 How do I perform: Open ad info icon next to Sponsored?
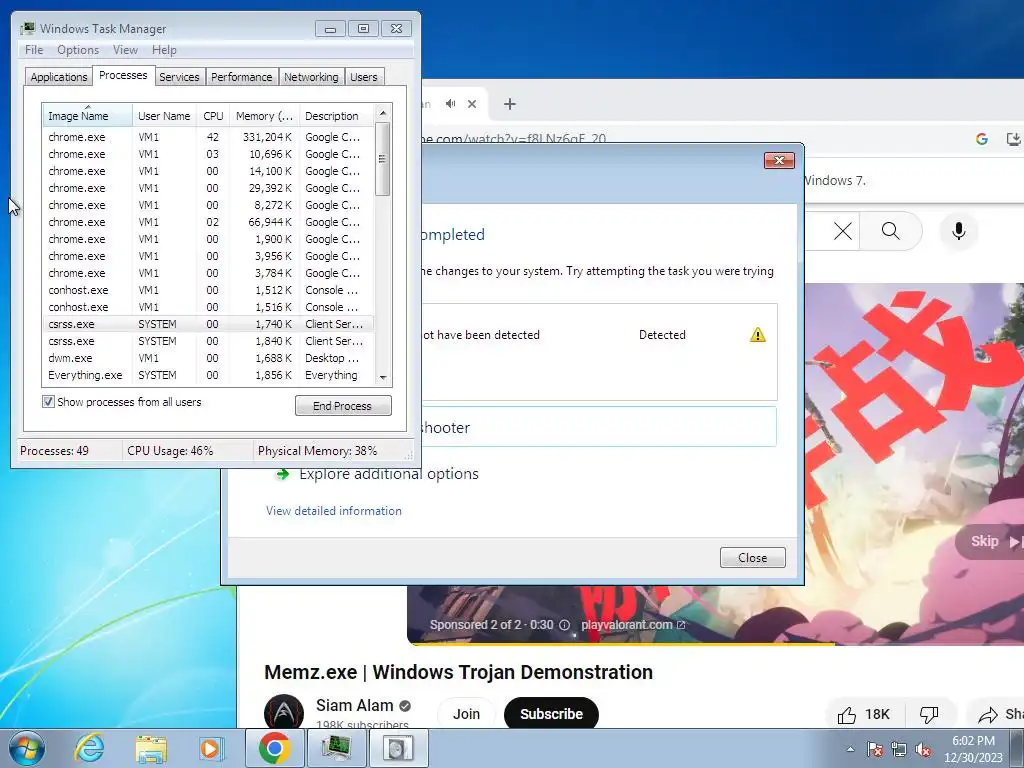tap(564, 625)
